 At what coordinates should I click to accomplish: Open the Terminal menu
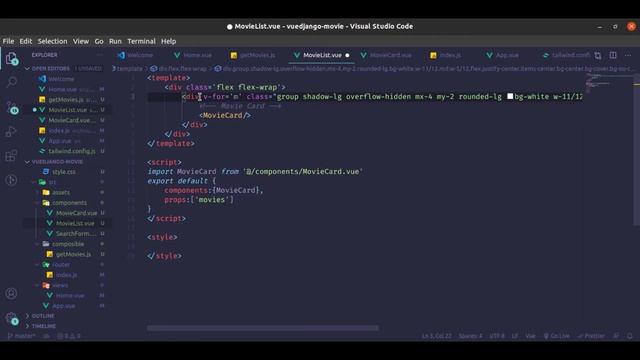click(x=141, y=41)
